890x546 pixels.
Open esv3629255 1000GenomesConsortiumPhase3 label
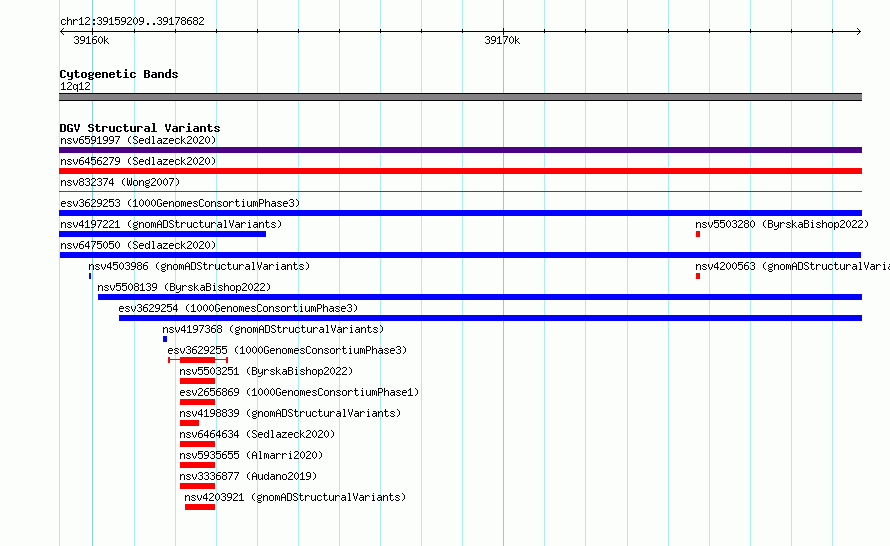(x=287, y=350)
